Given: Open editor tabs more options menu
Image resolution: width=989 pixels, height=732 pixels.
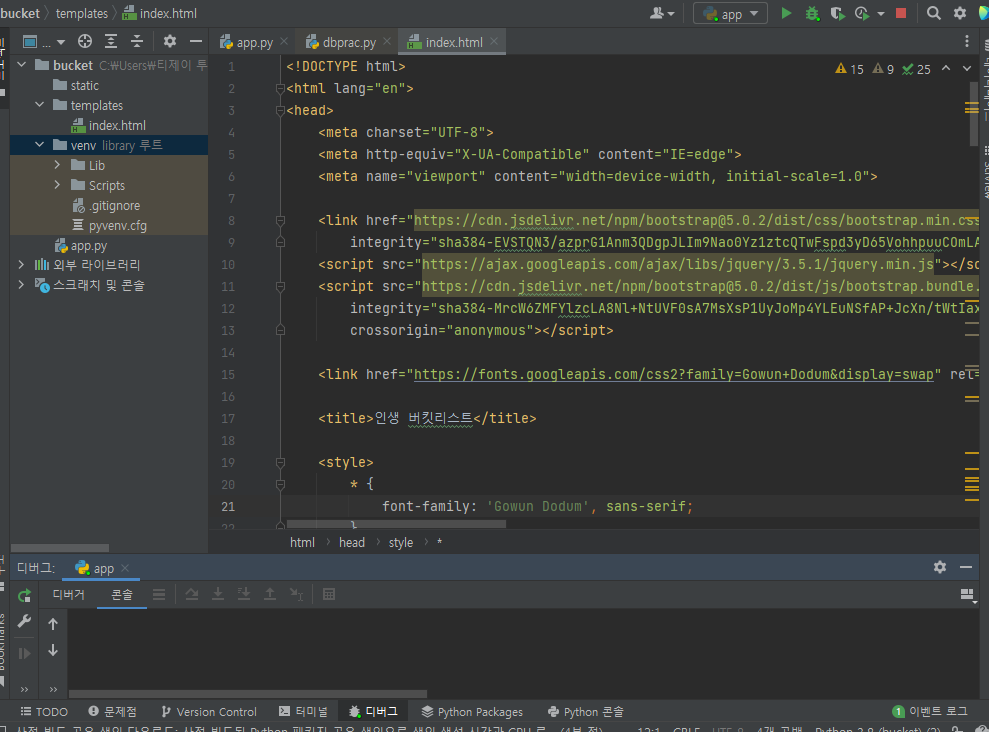Looking at the screenshot, I should (x=966, y=42).
